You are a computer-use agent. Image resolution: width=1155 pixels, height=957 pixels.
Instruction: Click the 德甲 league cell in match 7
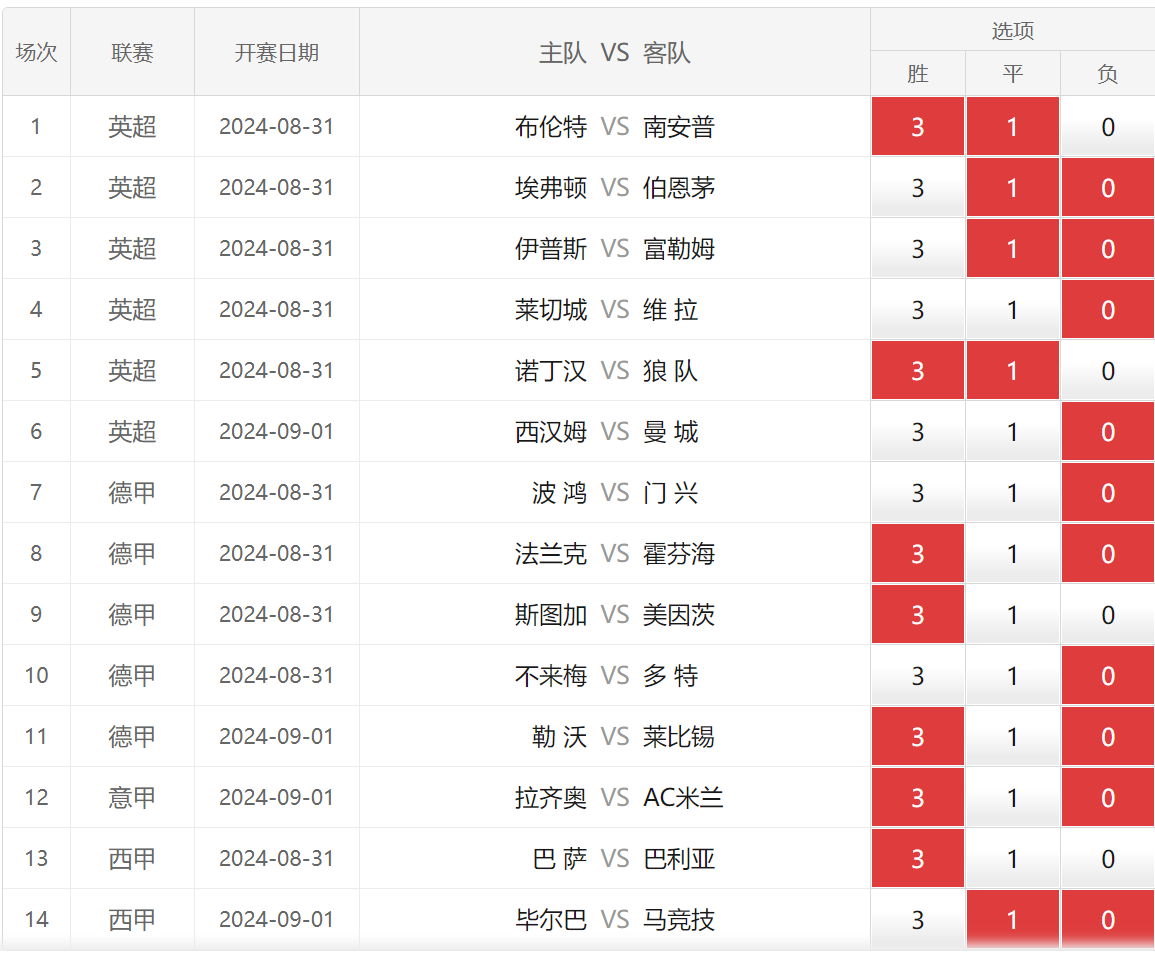[132, 492]
